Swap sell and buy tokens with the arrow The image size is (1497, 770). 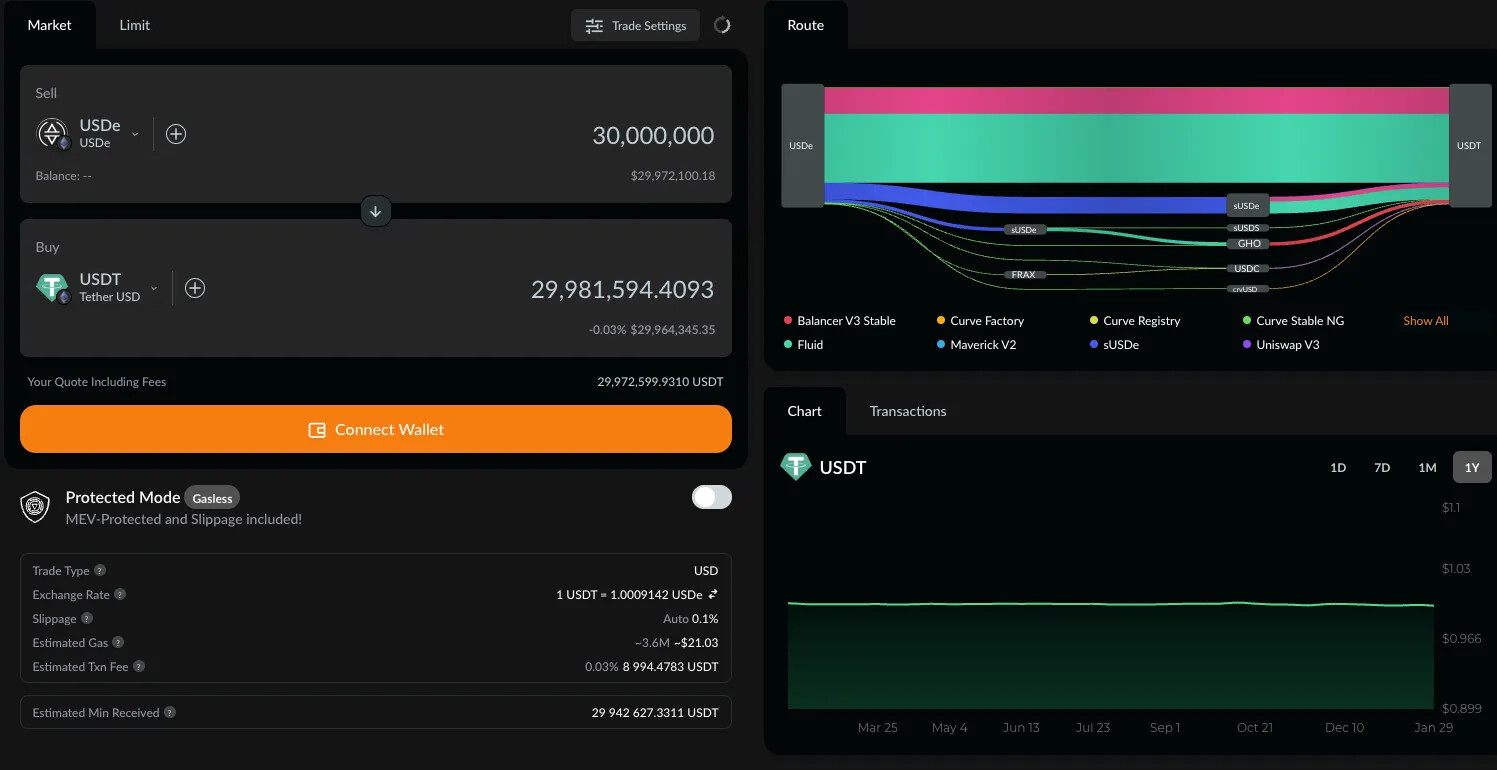(x=376, y=211)
